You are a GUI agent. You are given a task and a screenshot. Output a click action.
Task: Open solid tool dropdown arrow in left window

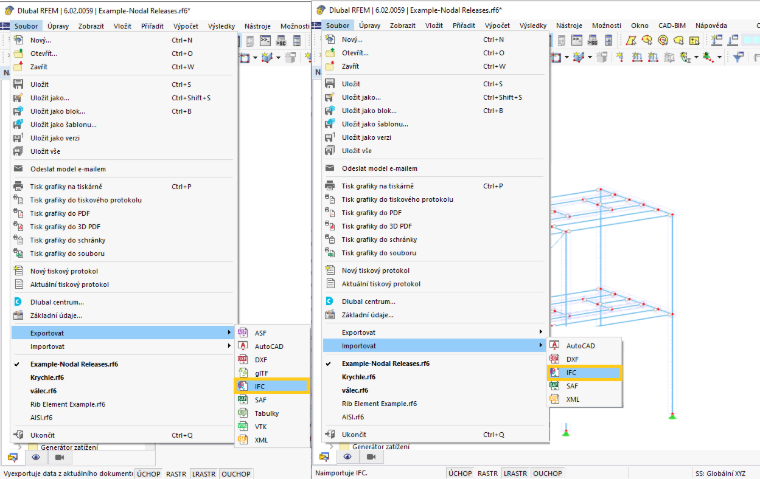click(x=278, y=58)
